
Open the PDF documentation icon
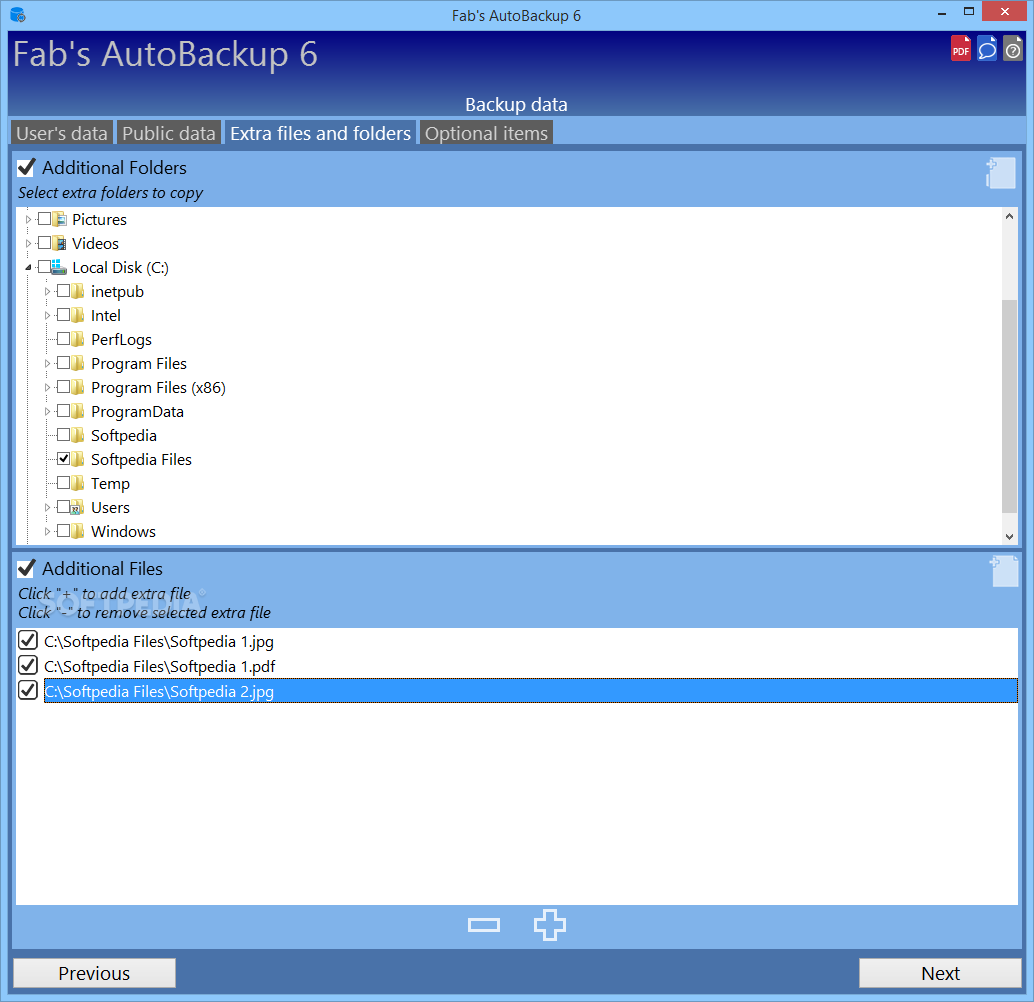pos(960,49)
